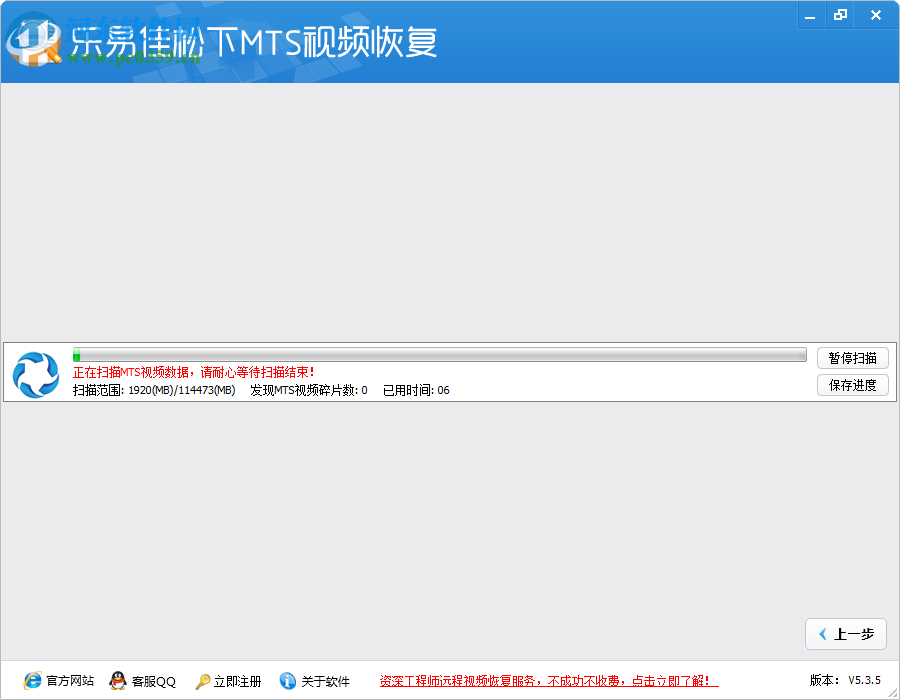Click the scan progress bar
This screenshot has height=700, width=900.
pos(440,355)
